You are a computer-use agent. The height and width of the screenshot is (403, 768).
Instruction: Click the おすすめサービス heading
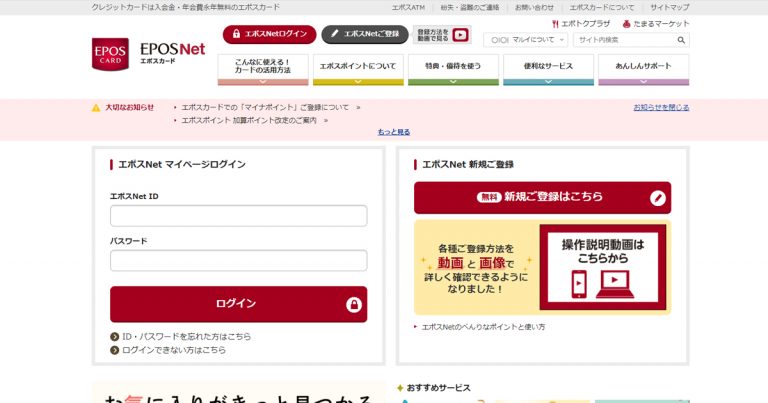click(438, 388)
